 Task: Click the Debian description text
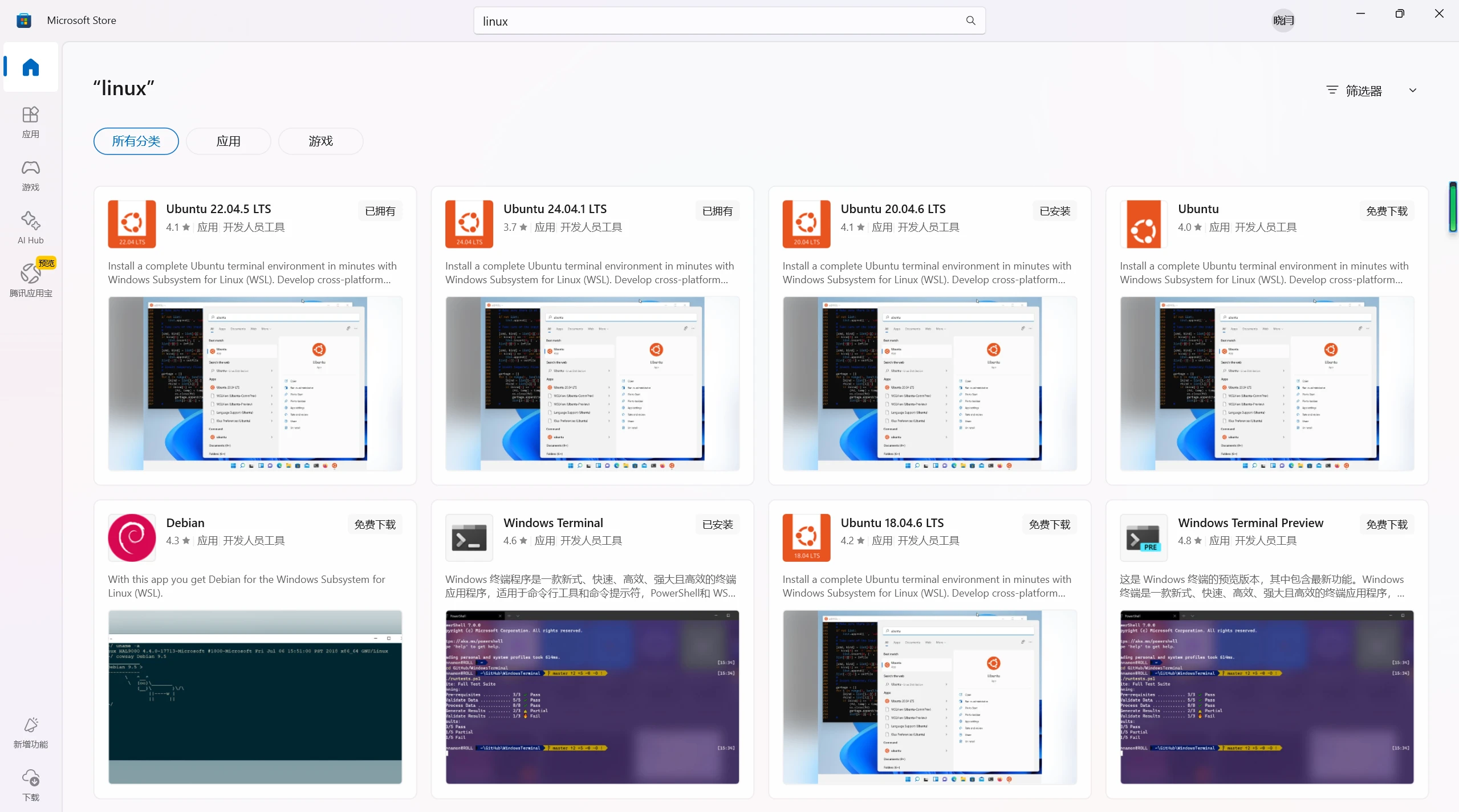(247, 586)
